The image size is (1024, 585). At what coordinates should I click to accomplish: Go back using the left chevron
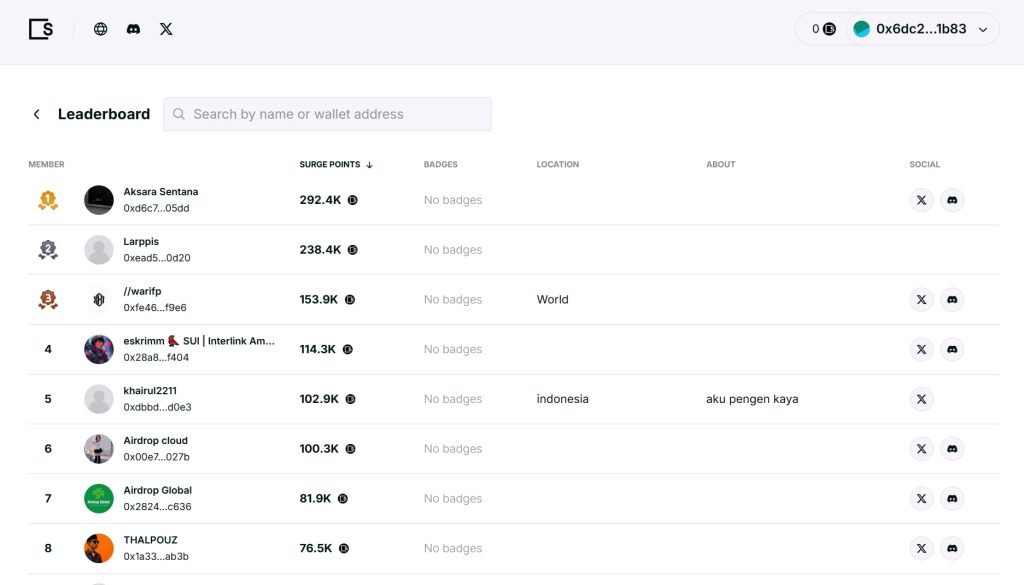click(x=37, y=114)
